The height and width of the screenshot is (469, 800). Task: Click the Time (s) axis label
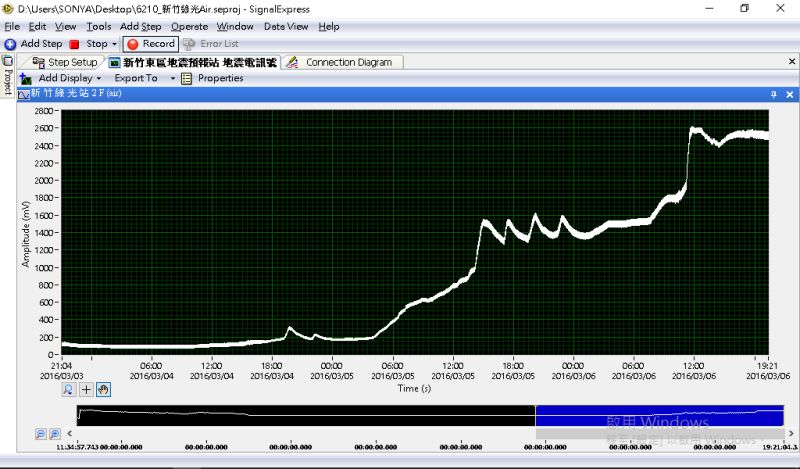pos(414,388)
